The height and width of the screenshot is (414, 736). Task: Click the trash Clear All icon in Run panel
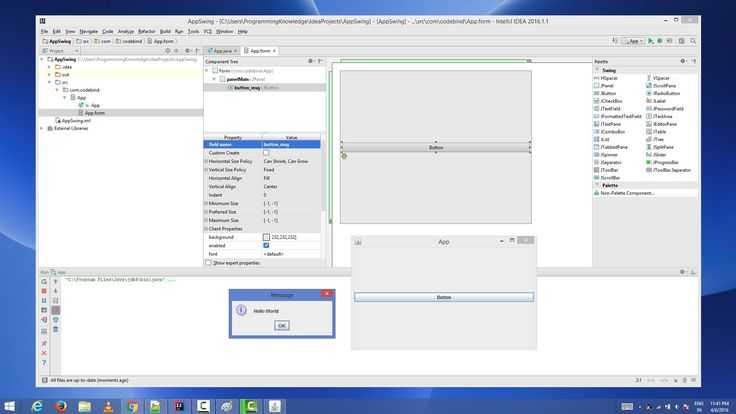coord(55,330)
